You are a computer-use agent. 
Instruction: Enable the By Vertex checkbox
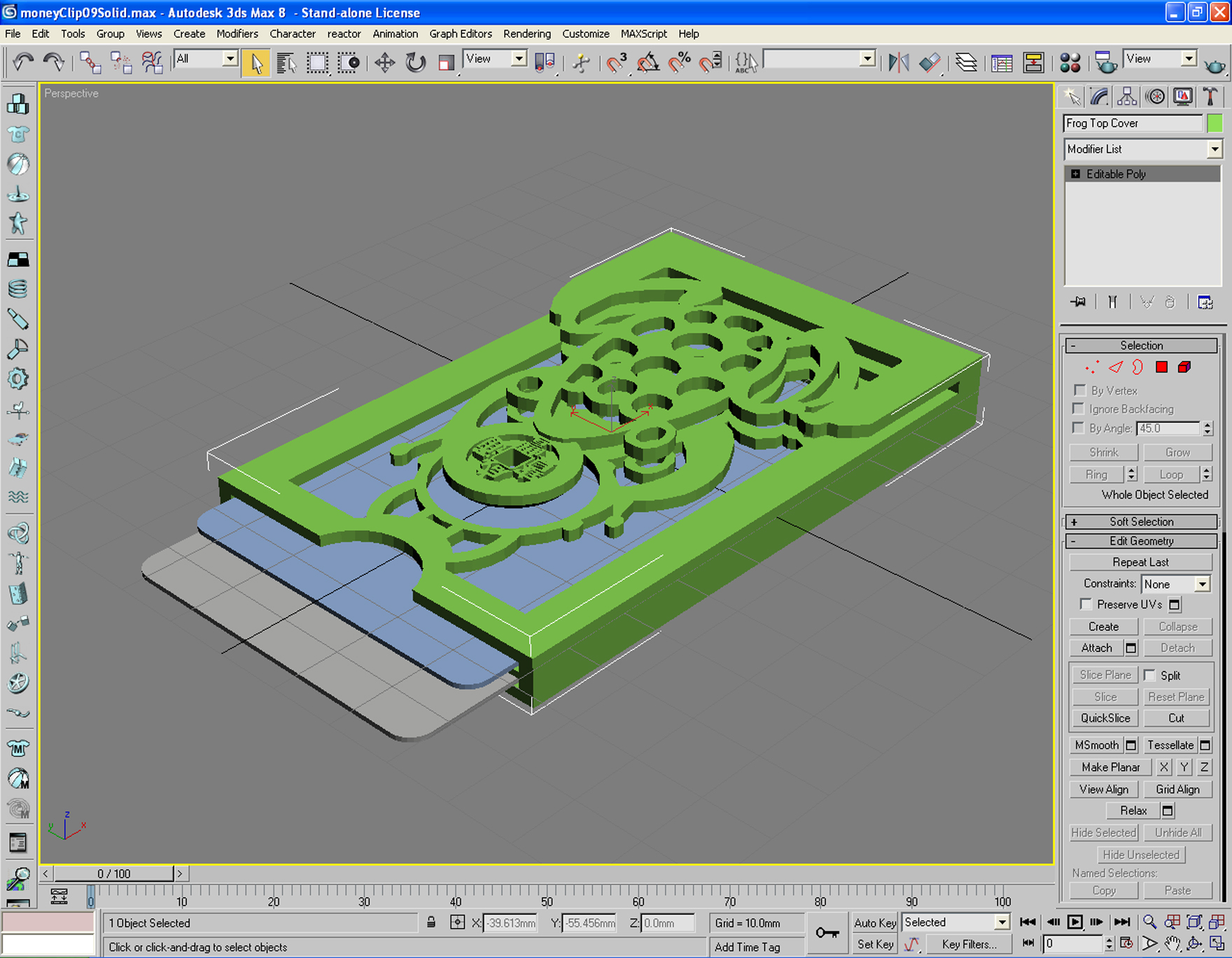tap(1079, 390)
